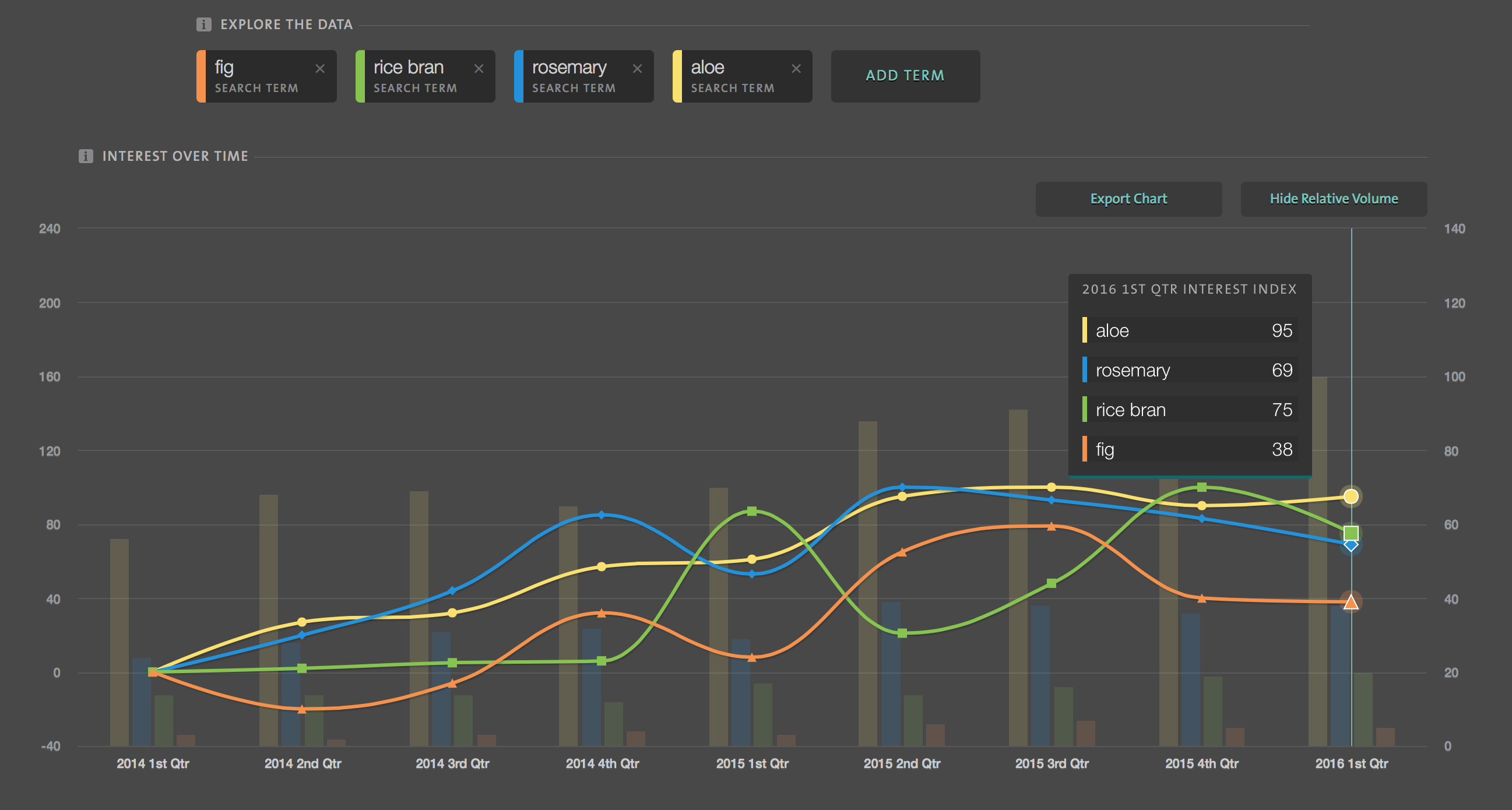Image resolution: width=1512 pixels, height=810 pixels.
Task: Click info icon beside Interest Over Time
Action: pos(86,156)
